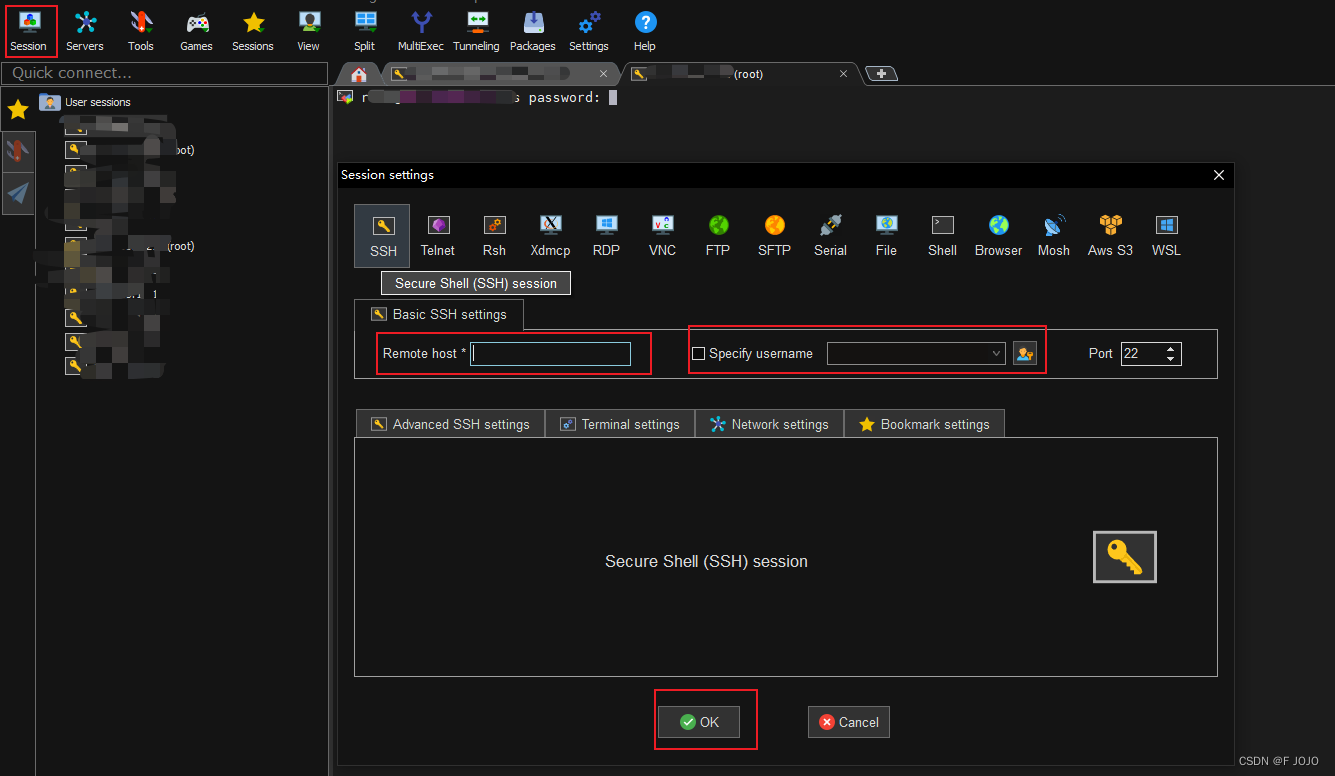Enable the Specify username checkbox
Image resolution: width=1335 pixels, height=776 pixels.
pos(699,354)
